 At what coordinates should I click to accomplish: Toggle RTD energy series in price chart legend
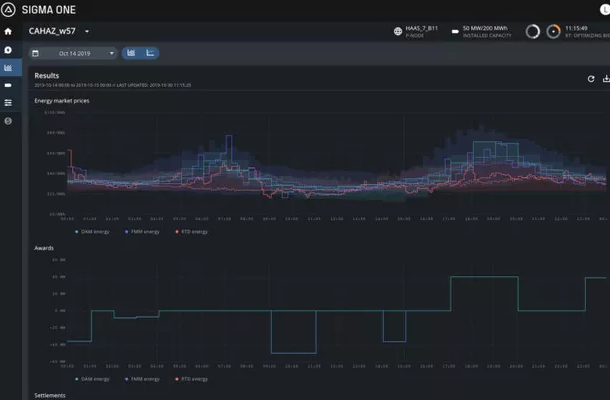192,231
